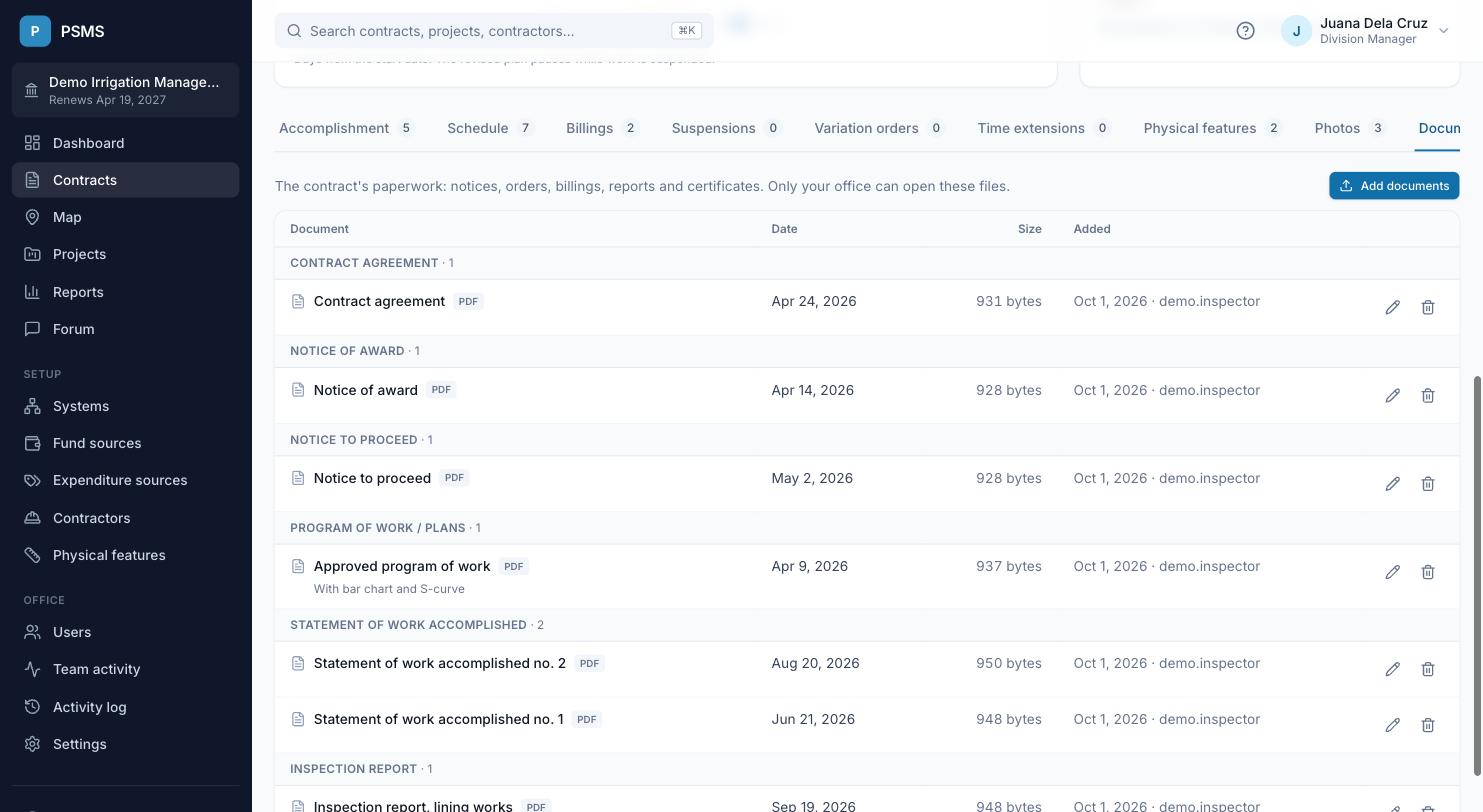Open Fund sources under Setup

click(126, 443)
